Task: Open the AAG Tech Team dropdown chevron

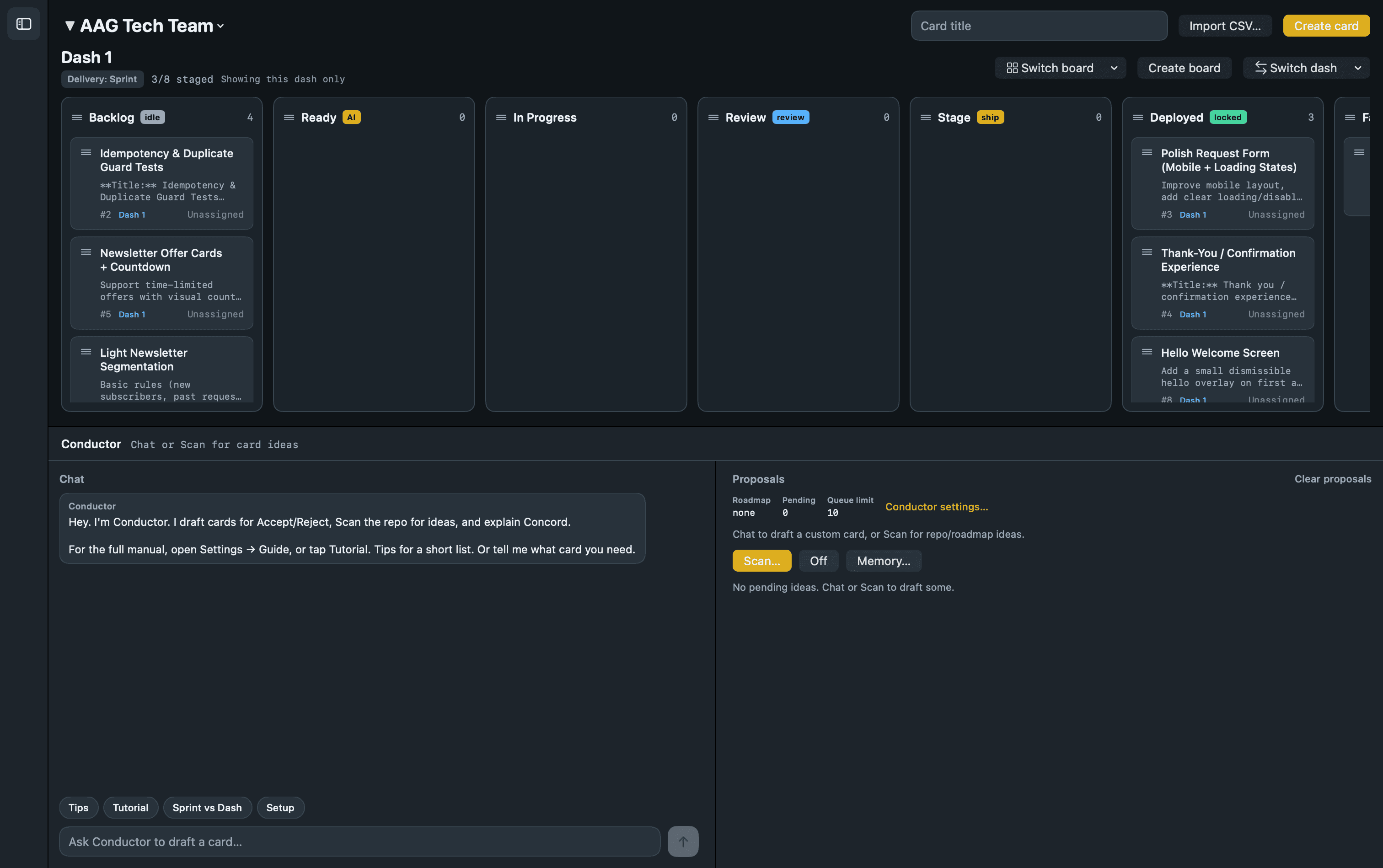Action: (220, 27)
